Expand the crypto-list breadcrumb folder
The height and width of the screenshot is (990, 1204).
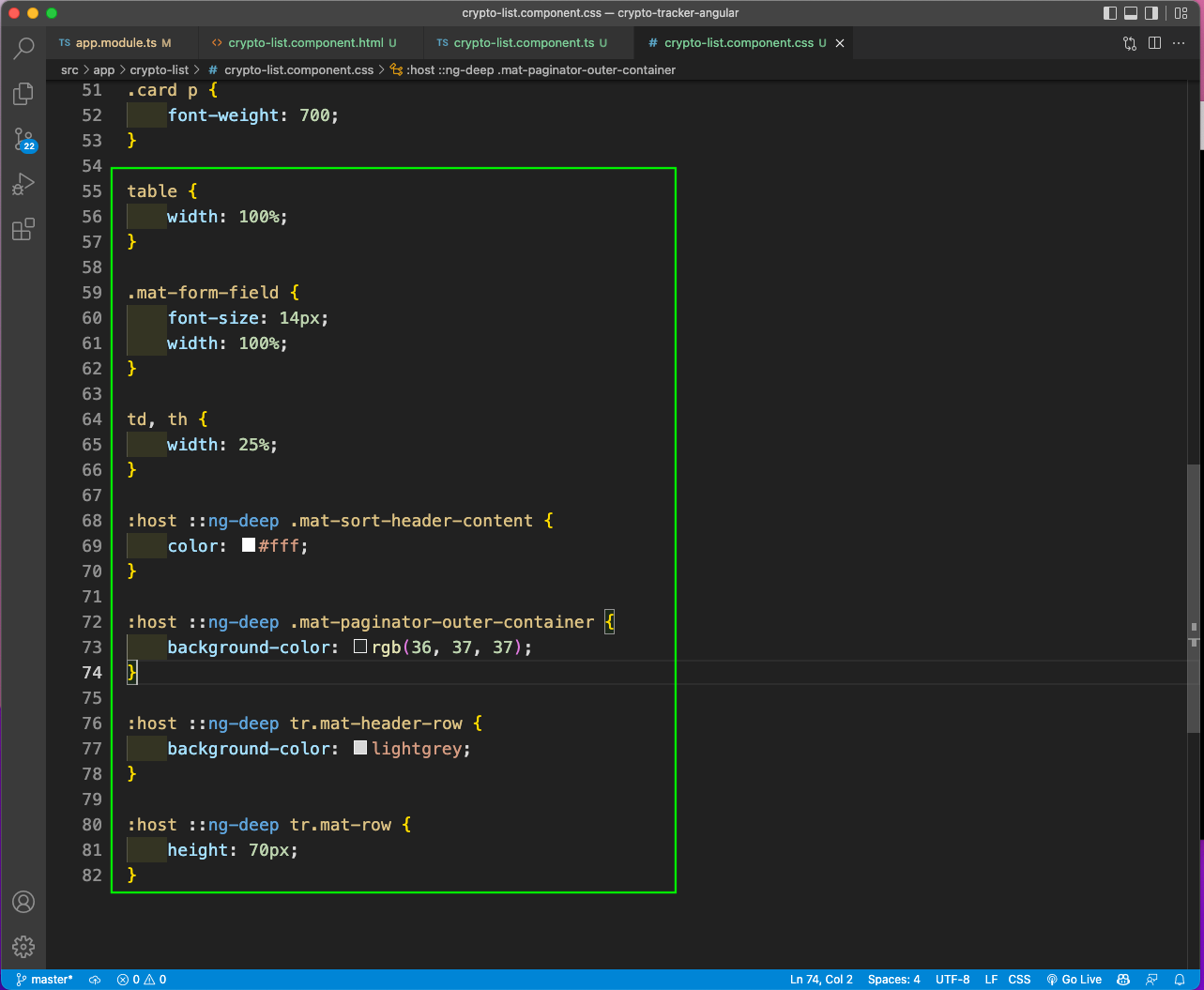[x=160, y=69]
